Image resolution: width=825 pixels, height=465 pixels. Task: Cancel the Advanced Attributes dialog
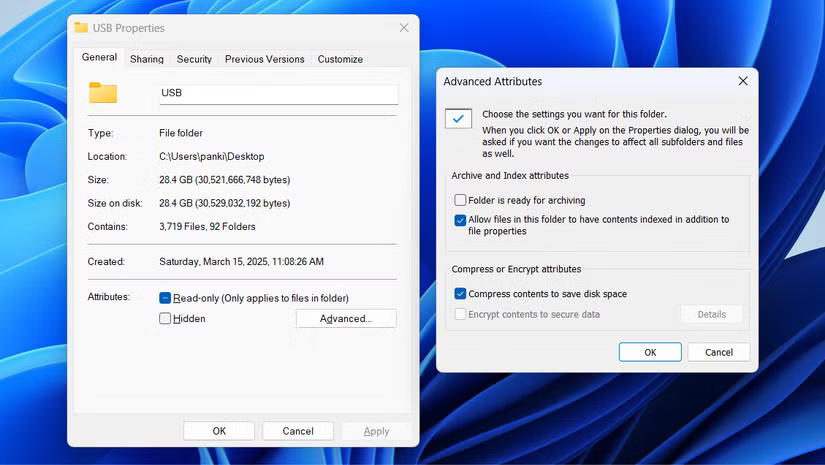pos(719,352)
